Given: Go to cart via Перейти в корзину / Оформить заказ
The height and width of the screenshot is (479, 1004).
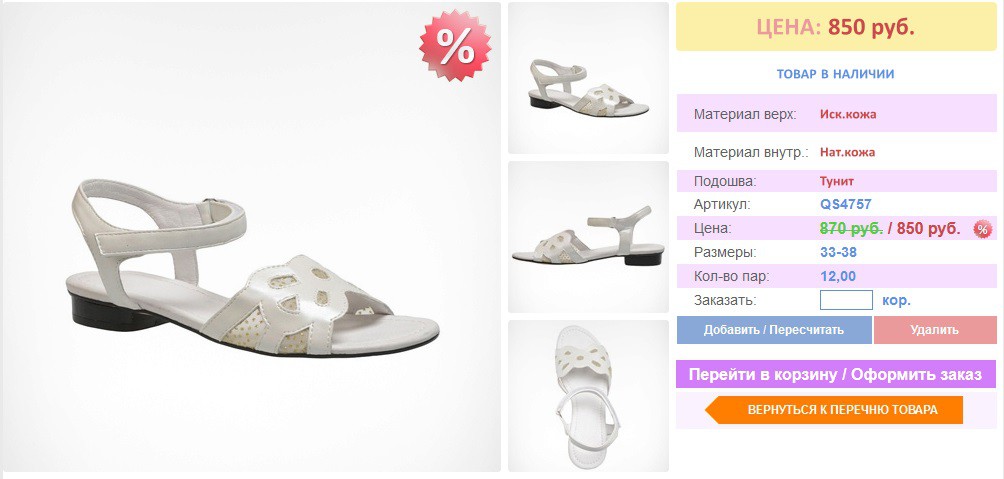Looking at the screenshot, I should click(836, 374).
